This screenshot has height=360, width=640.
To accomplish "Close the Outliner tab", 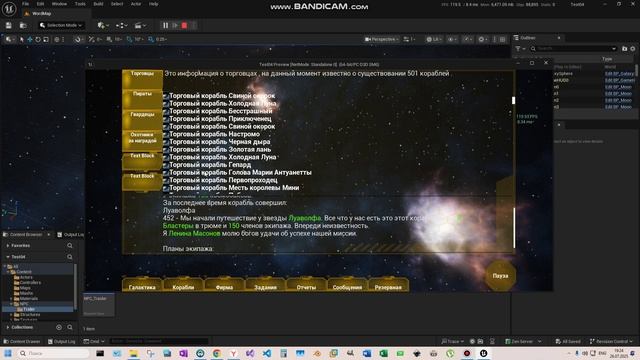I will point(559,38).
